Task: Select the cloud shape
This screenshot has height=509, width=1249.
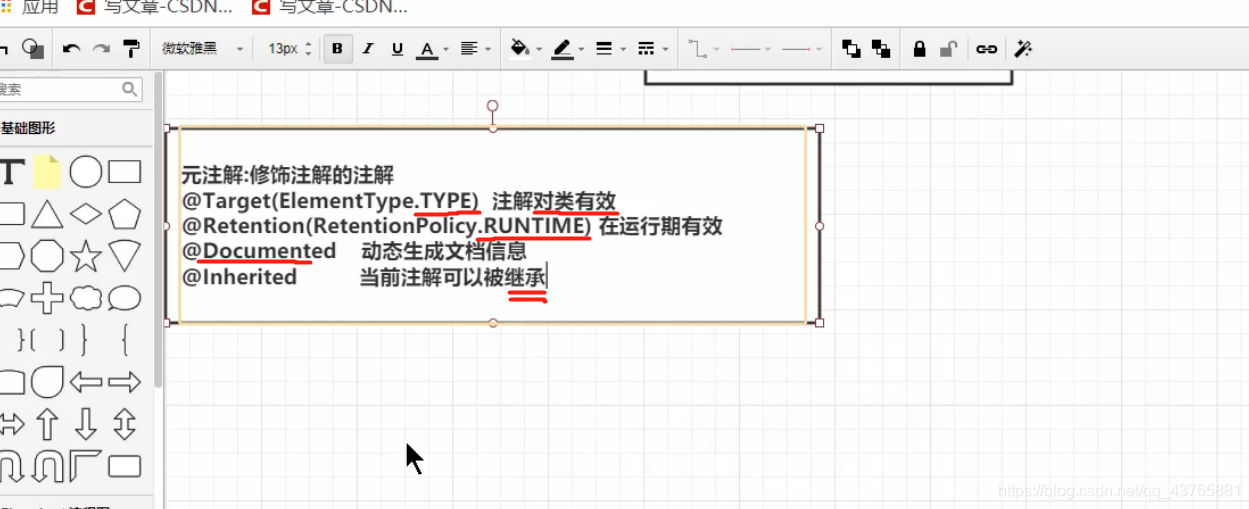Action: (x=86, y=298)
